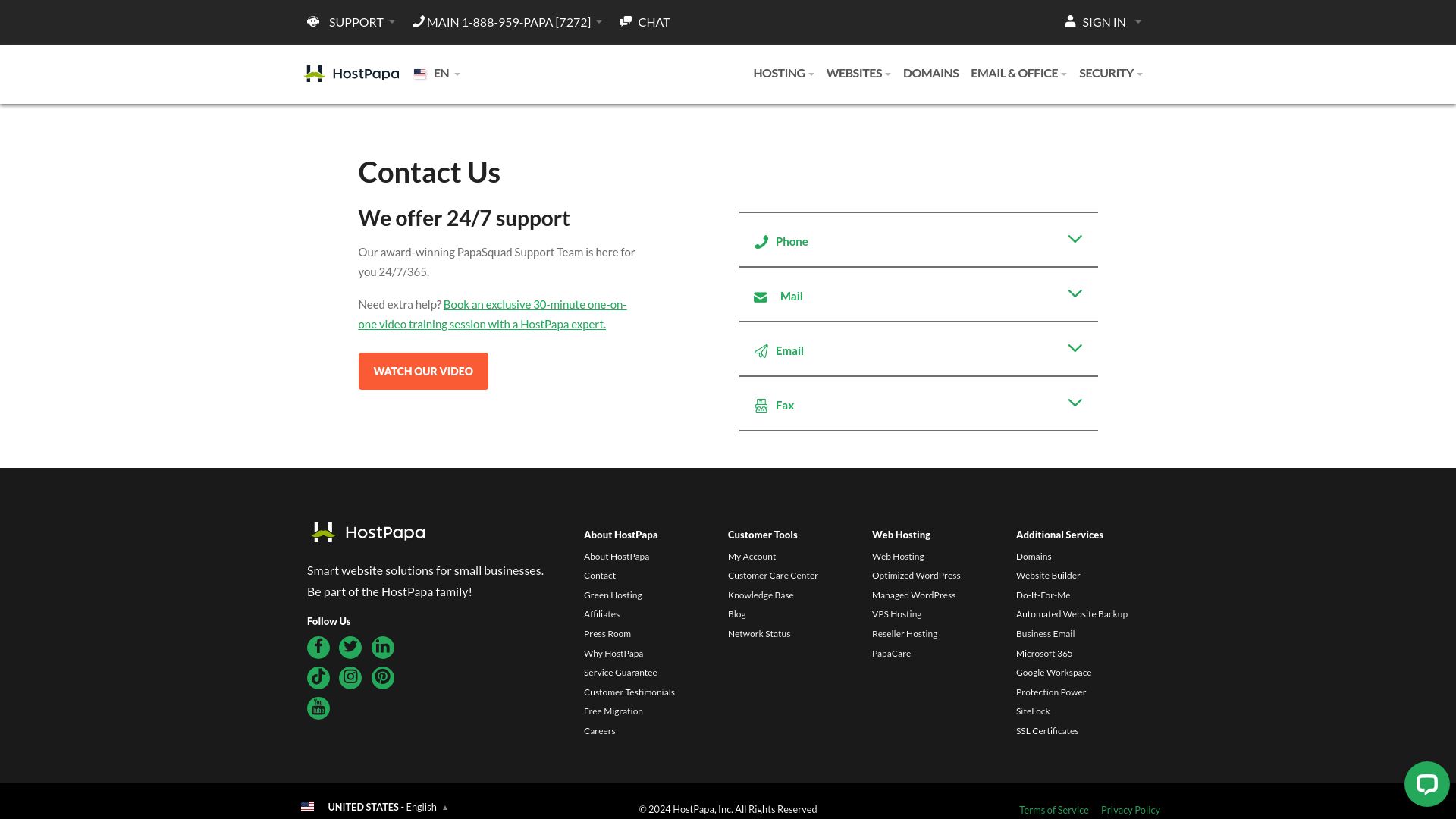Click the fax machine icon
1456x819 pixels.
tap(761, 405)
